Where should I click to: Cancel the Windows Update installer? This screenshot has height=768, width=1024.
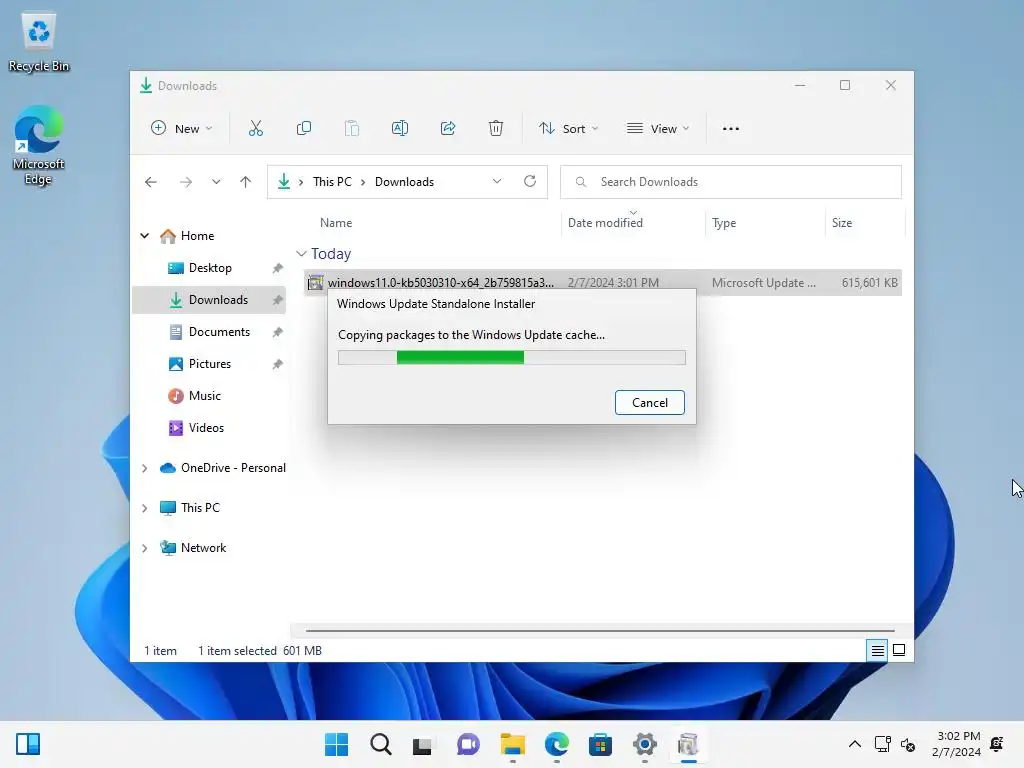(650, 402)
